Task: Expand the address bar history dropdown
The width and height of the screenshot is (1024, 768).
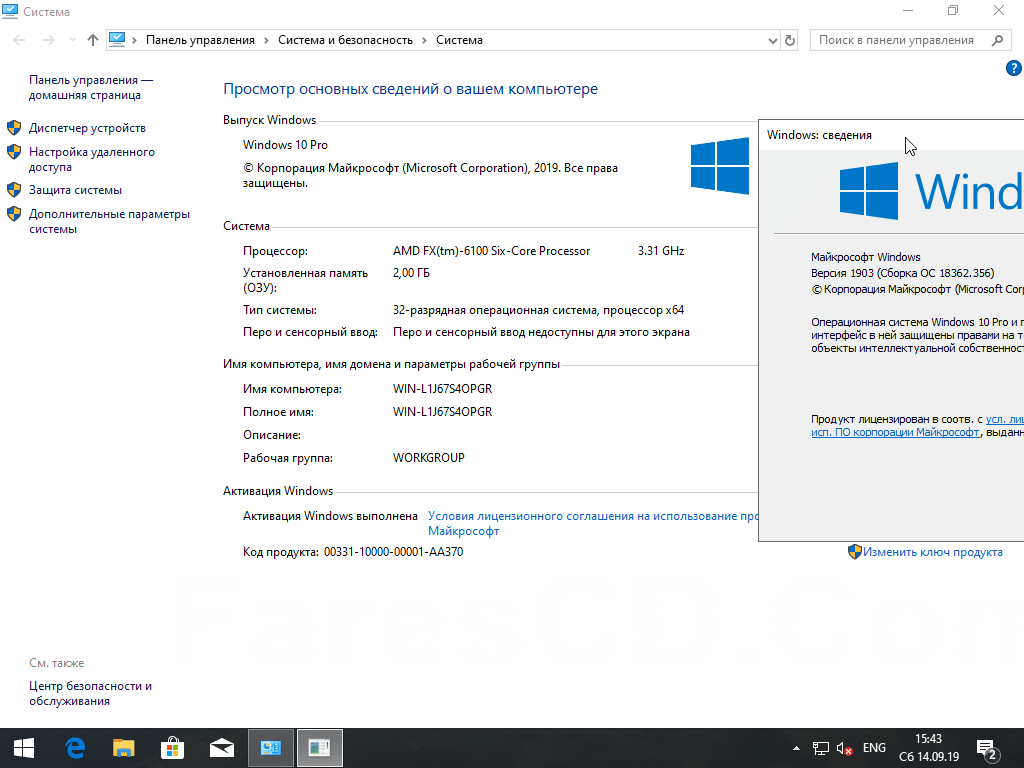Action: [773, 40]
